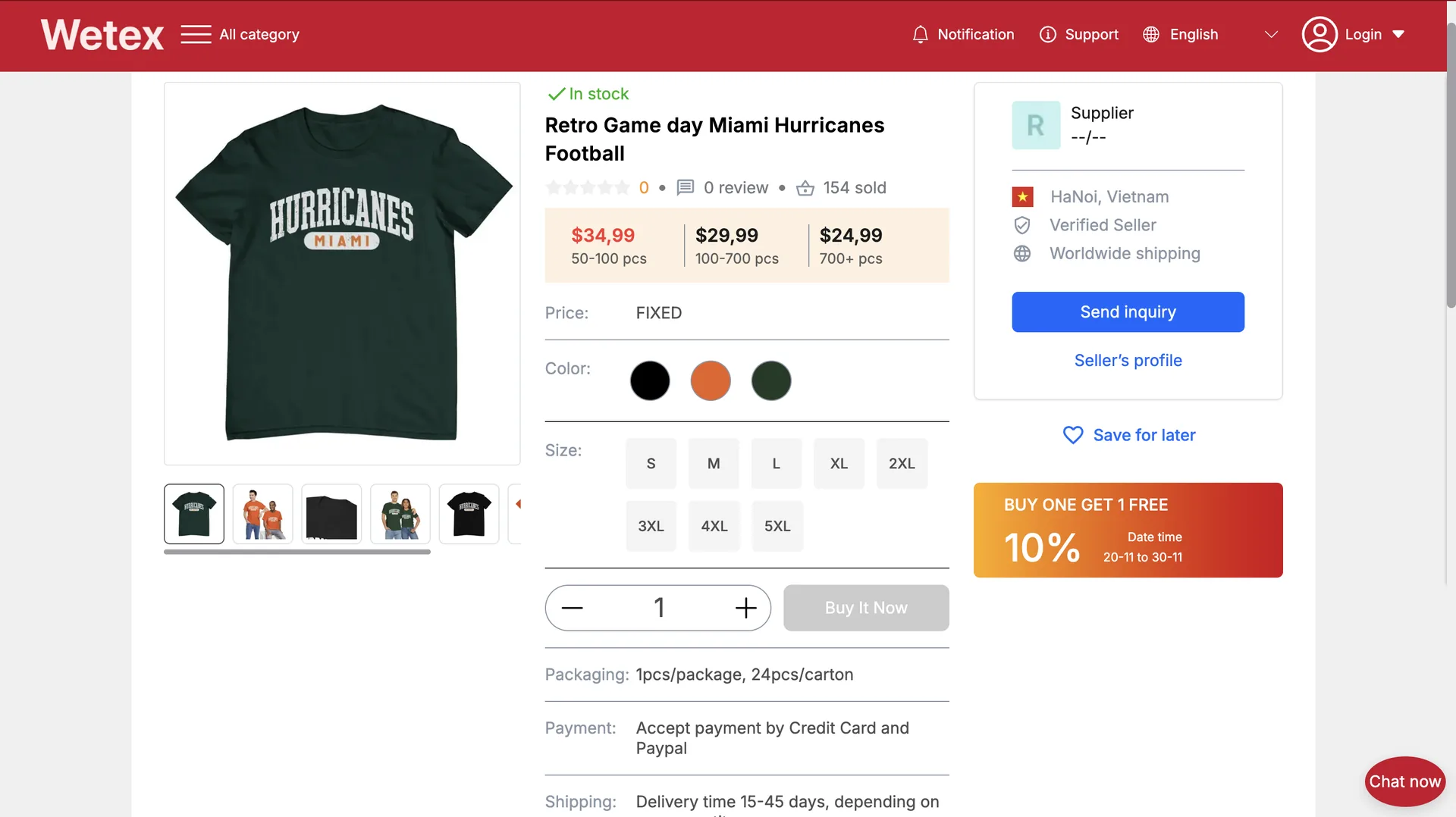Viewport: 1456px width, 817px height.
Task: Open Support info icon
Action: pos(1047,35)
